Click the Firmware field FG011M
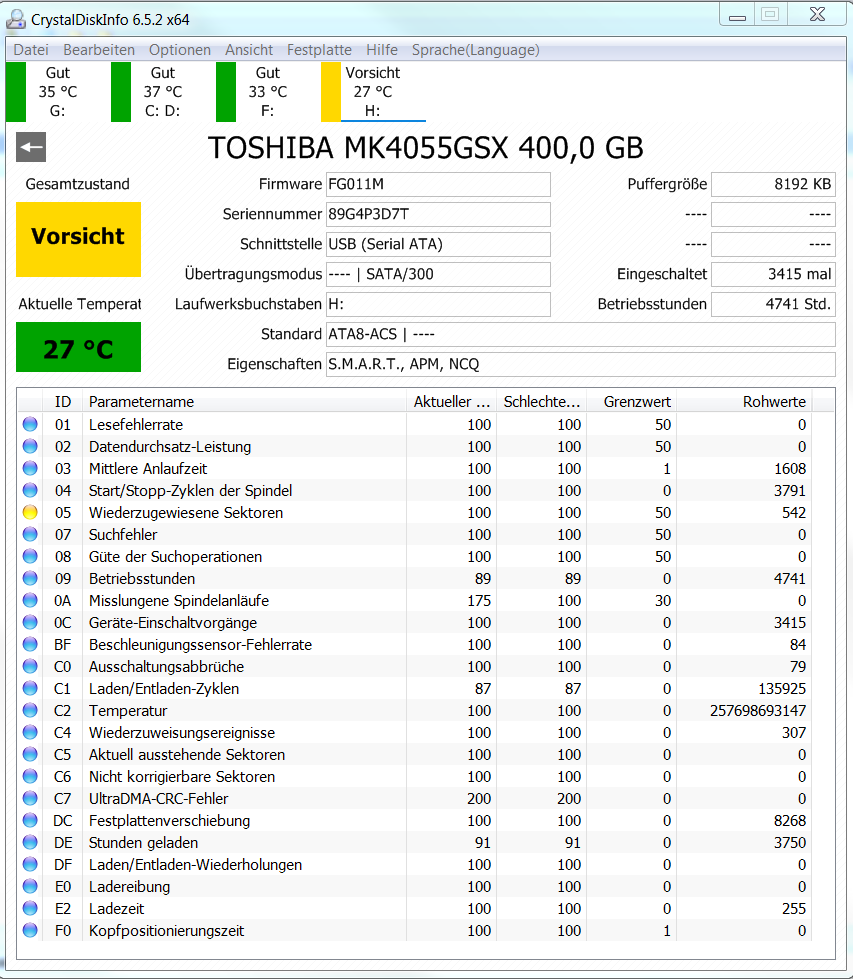Image resolution: width=853 pixels, height=979 pixels. (438, 184)
